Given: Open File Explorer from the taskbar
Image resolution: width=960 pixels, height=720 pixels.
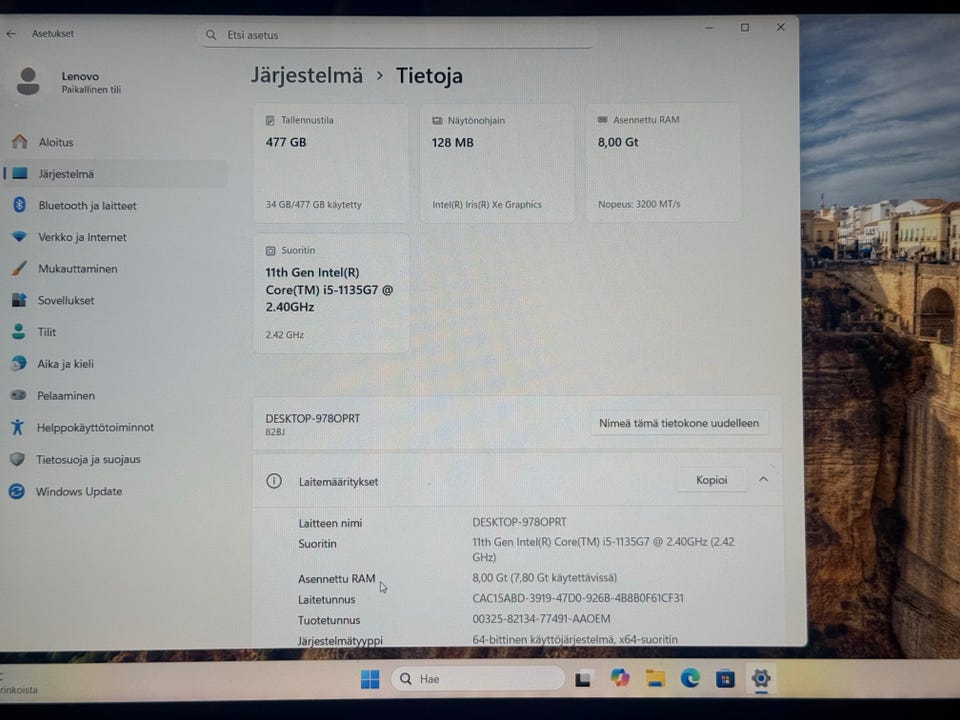Looking at the screenshot, I should point(655,678).
